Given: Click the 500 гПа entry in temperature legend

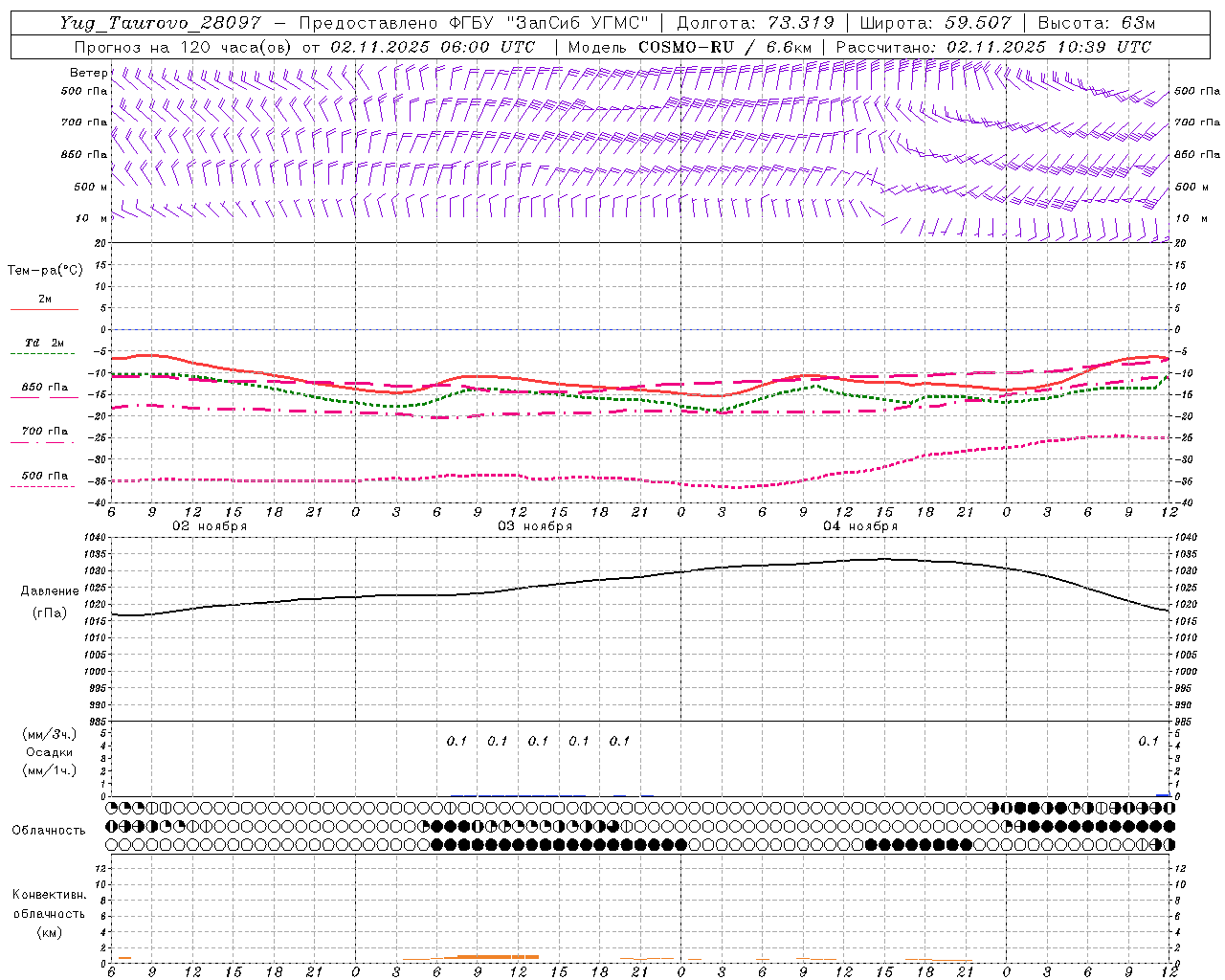Looking at the screenshot, I should (45, 475).
